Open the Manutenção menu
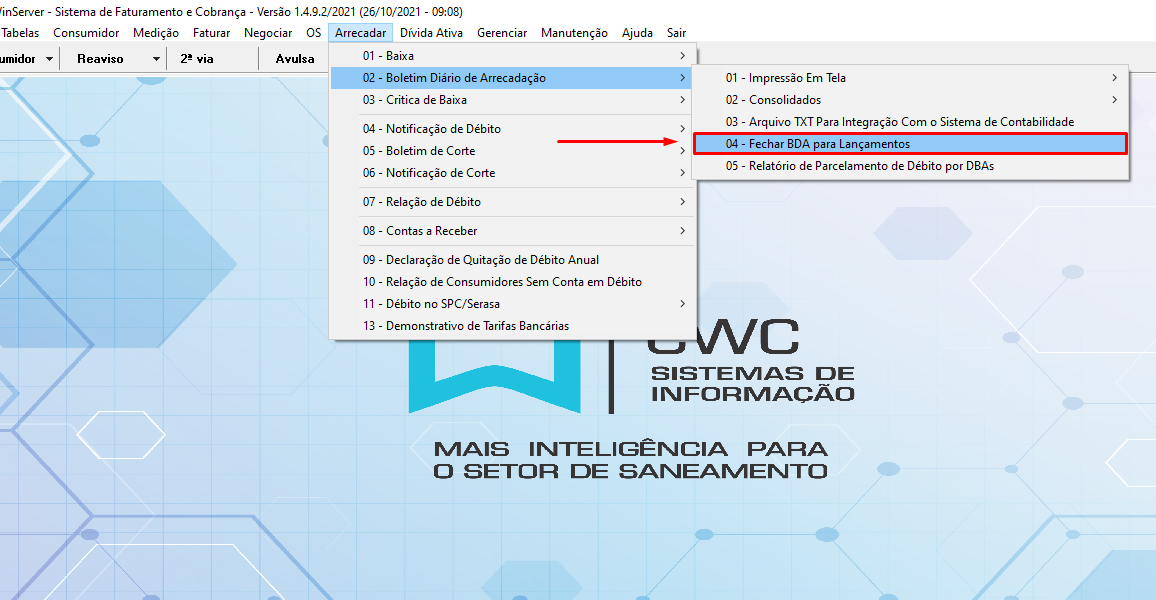The image size is (1156, 600). (x=574, y=33)
